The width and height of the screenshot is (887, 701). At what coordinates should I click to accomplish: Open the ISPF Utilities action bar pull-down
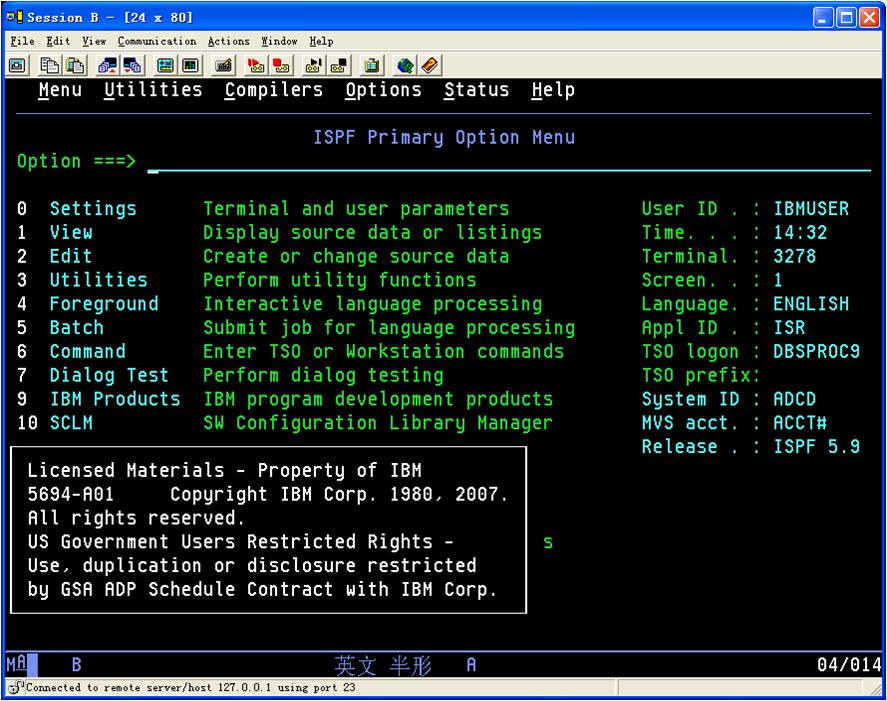pyautogui.click(x=153, y=90)
